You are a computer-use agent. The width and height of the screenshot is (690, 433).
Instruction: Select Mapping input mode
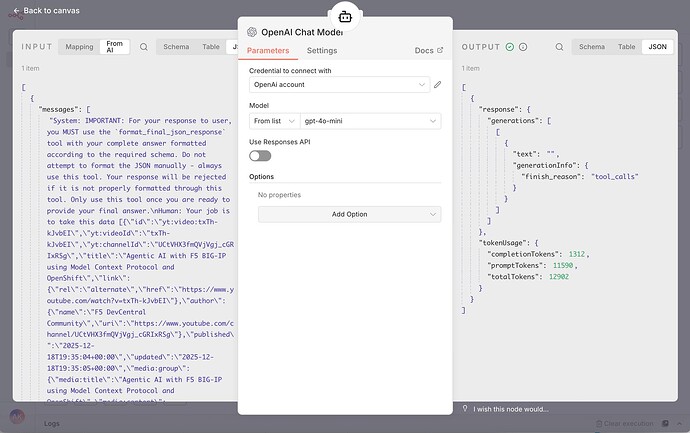pyautogui.click(x=78, y=47)
